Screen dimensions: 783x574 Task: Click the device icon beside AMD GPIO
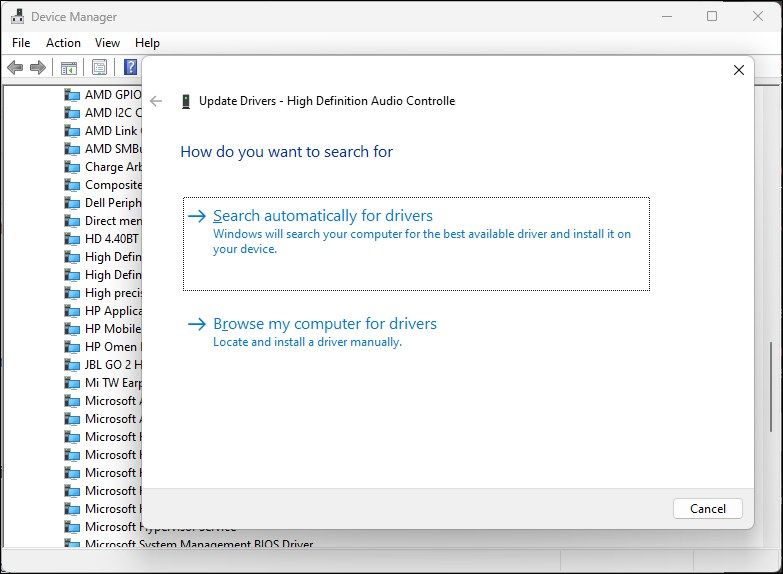click(72, 95)
